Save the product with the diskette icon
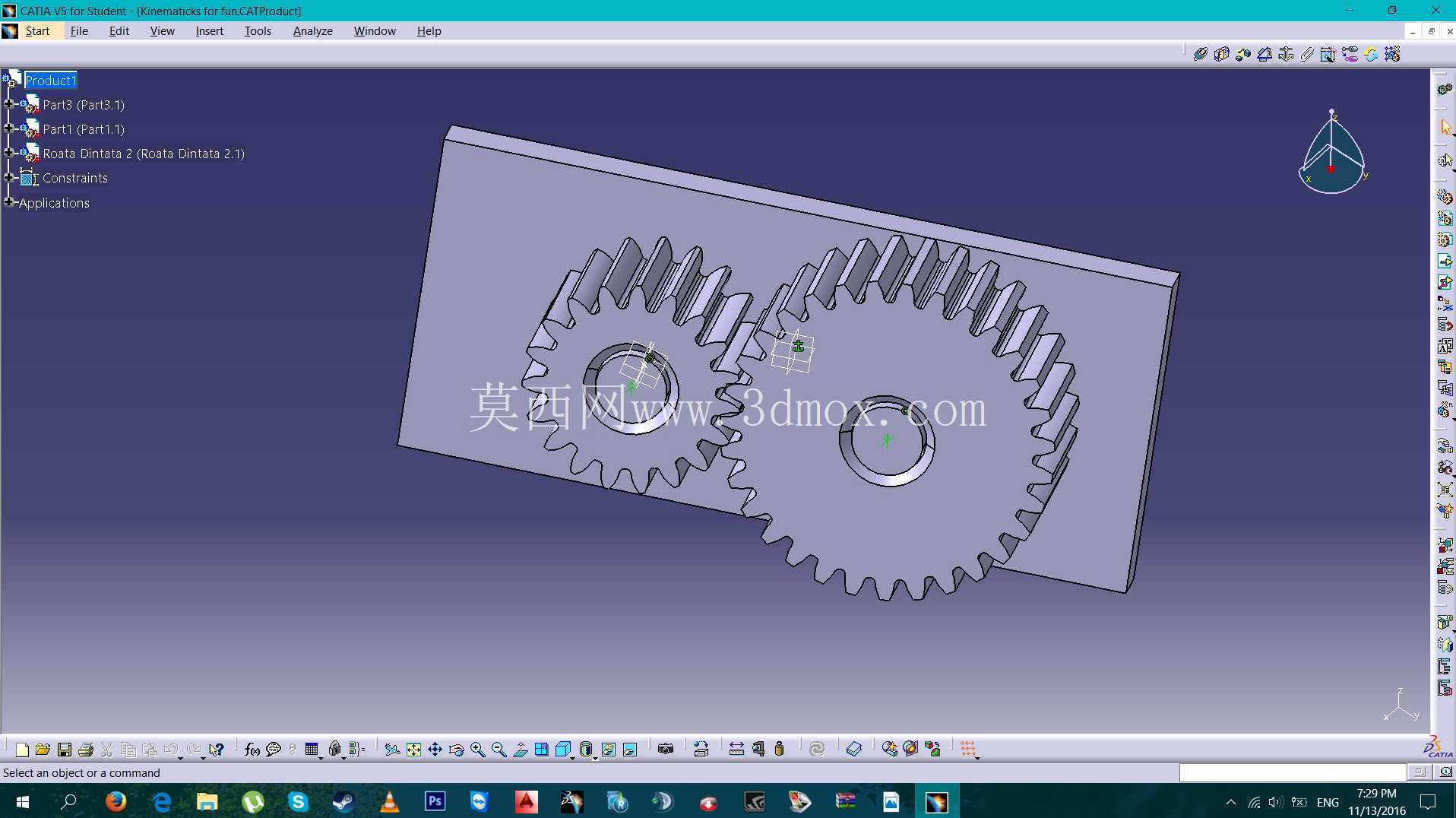Screen dimensions: 1456x818 pos(65,750)
